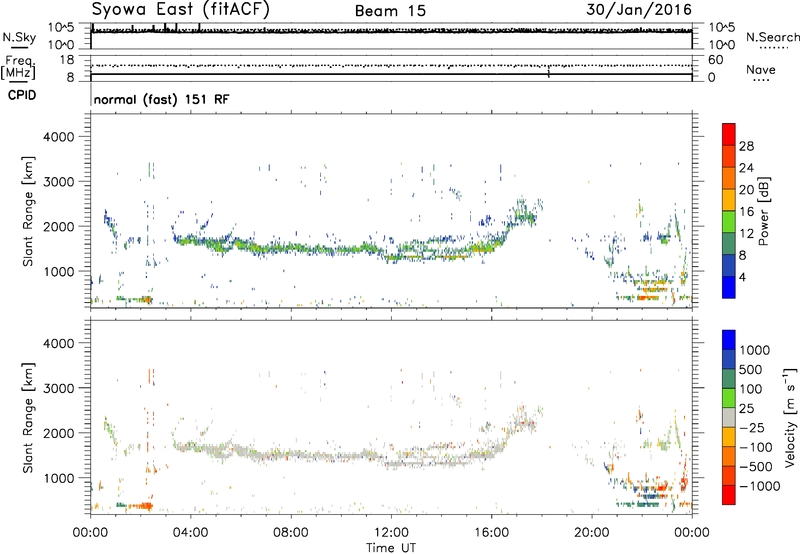The width and height of the screenshot is (800, 554).
Task: Click the velocity colorbar gray segment
Action: click(729, 417)
